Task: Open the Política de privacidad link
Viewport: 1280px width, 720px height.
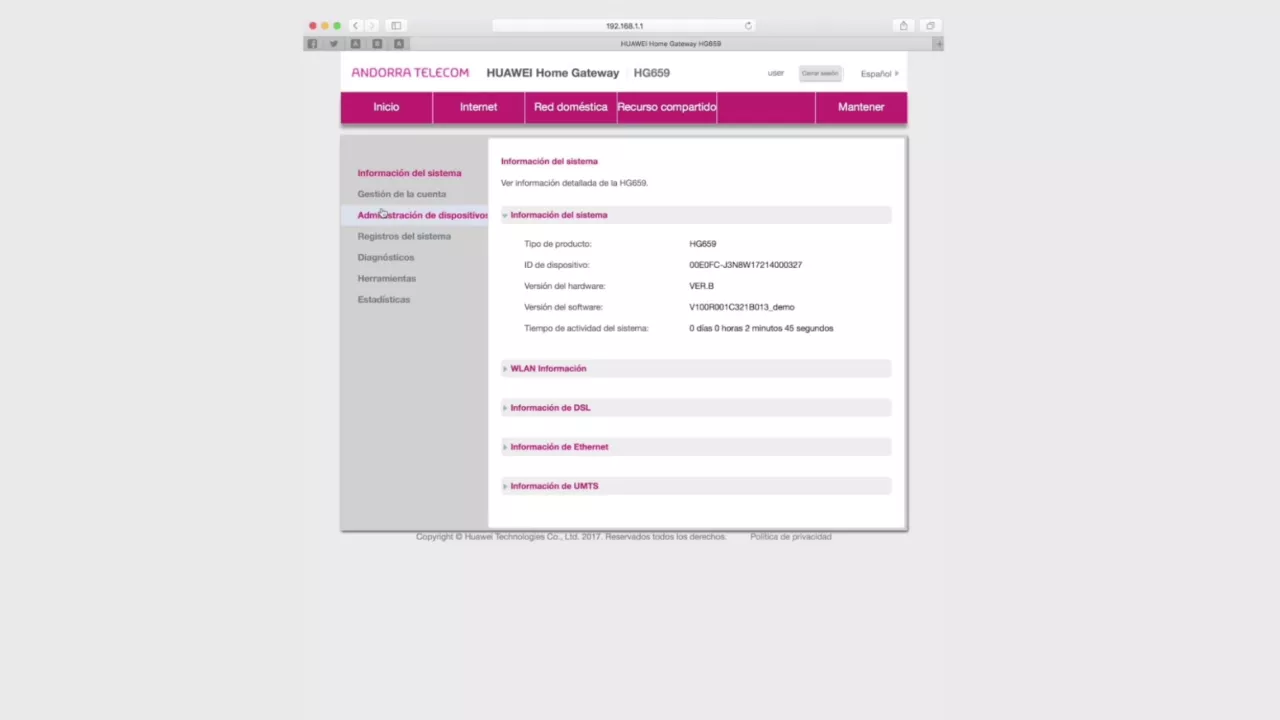Action: click(x=790, y=537)
